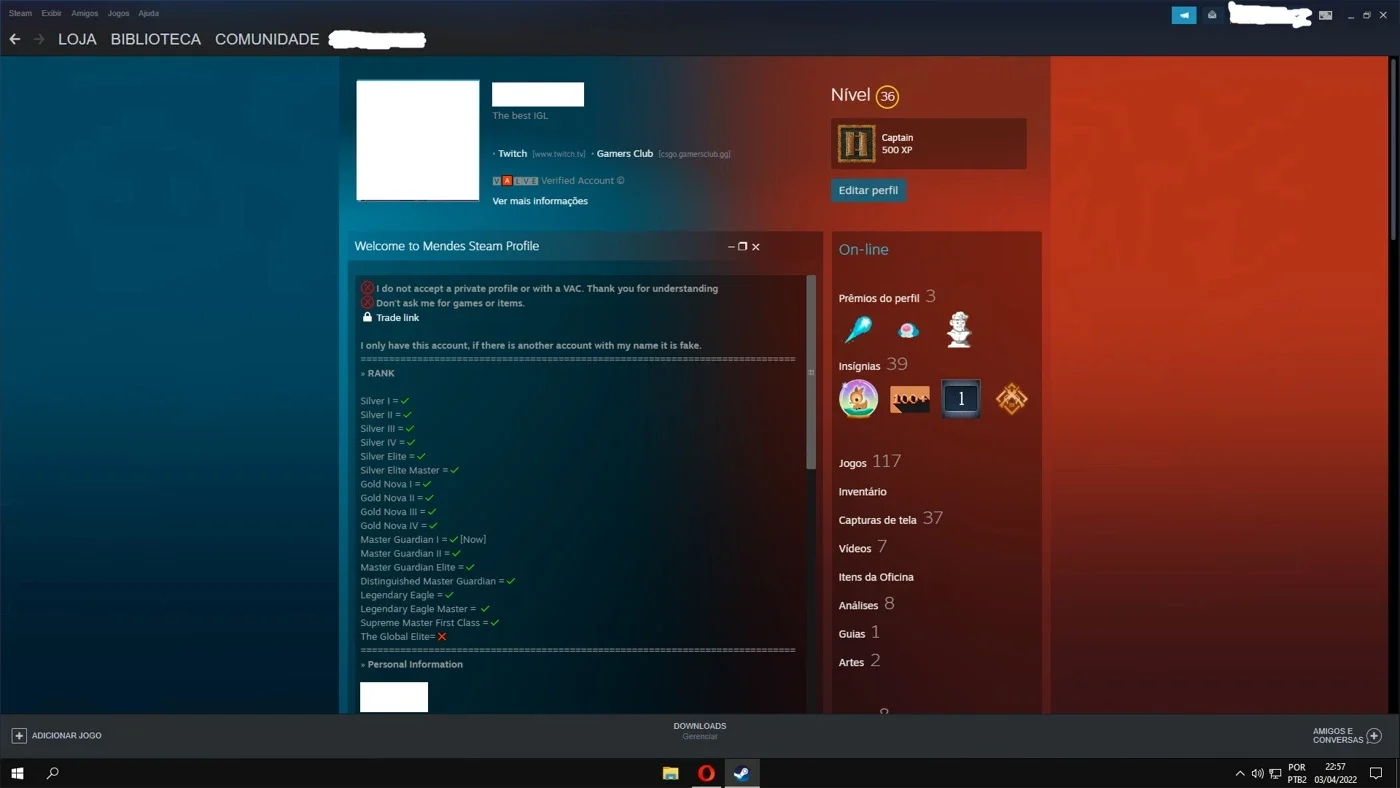
Task: Click the Editar perfil button
Action: click(x=868, y=190)
